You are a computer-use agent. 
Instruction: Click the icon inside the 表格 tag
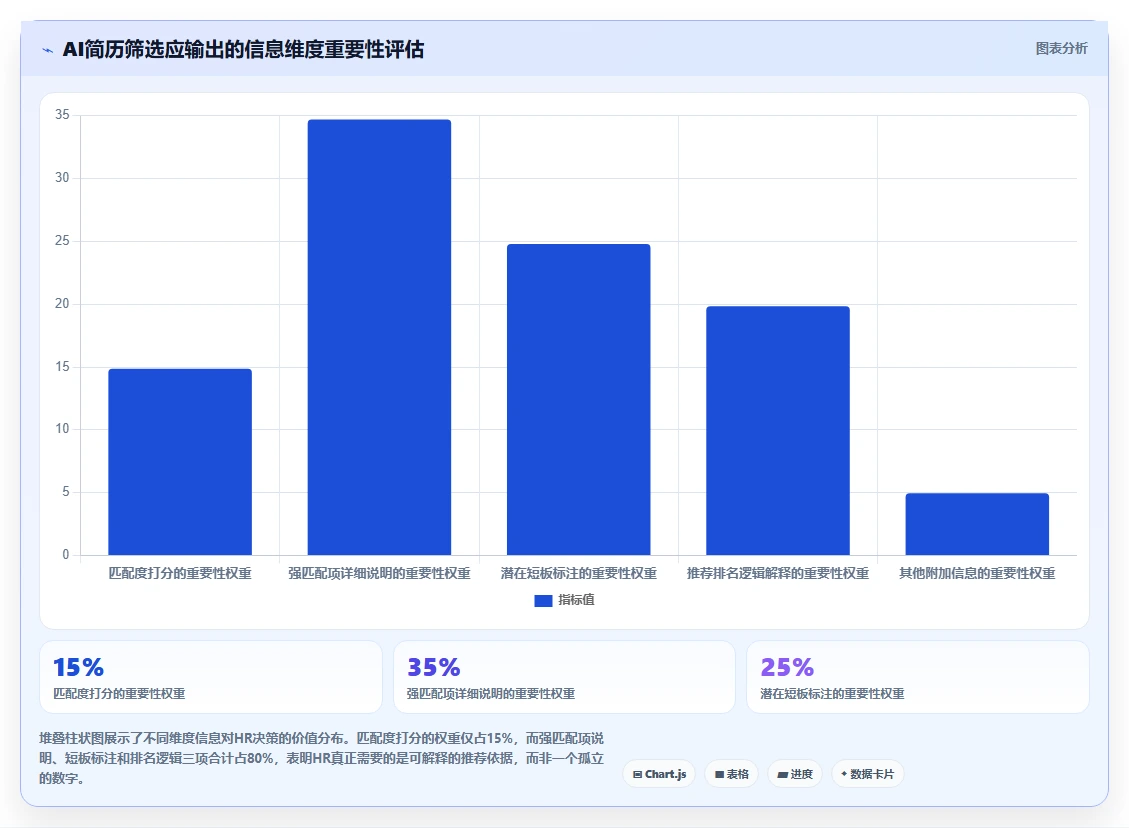click(719, 775)
